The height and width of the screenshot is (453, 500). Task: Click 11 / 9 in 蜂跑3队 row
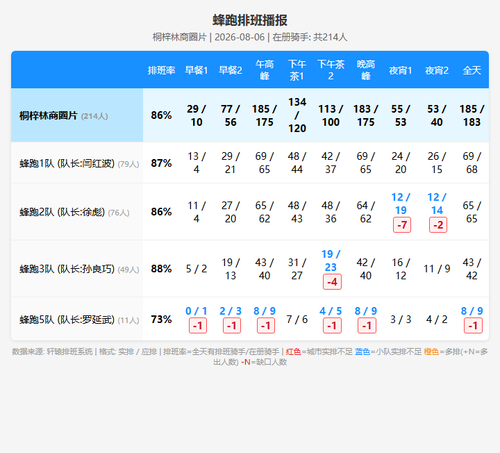pos(437,269)
